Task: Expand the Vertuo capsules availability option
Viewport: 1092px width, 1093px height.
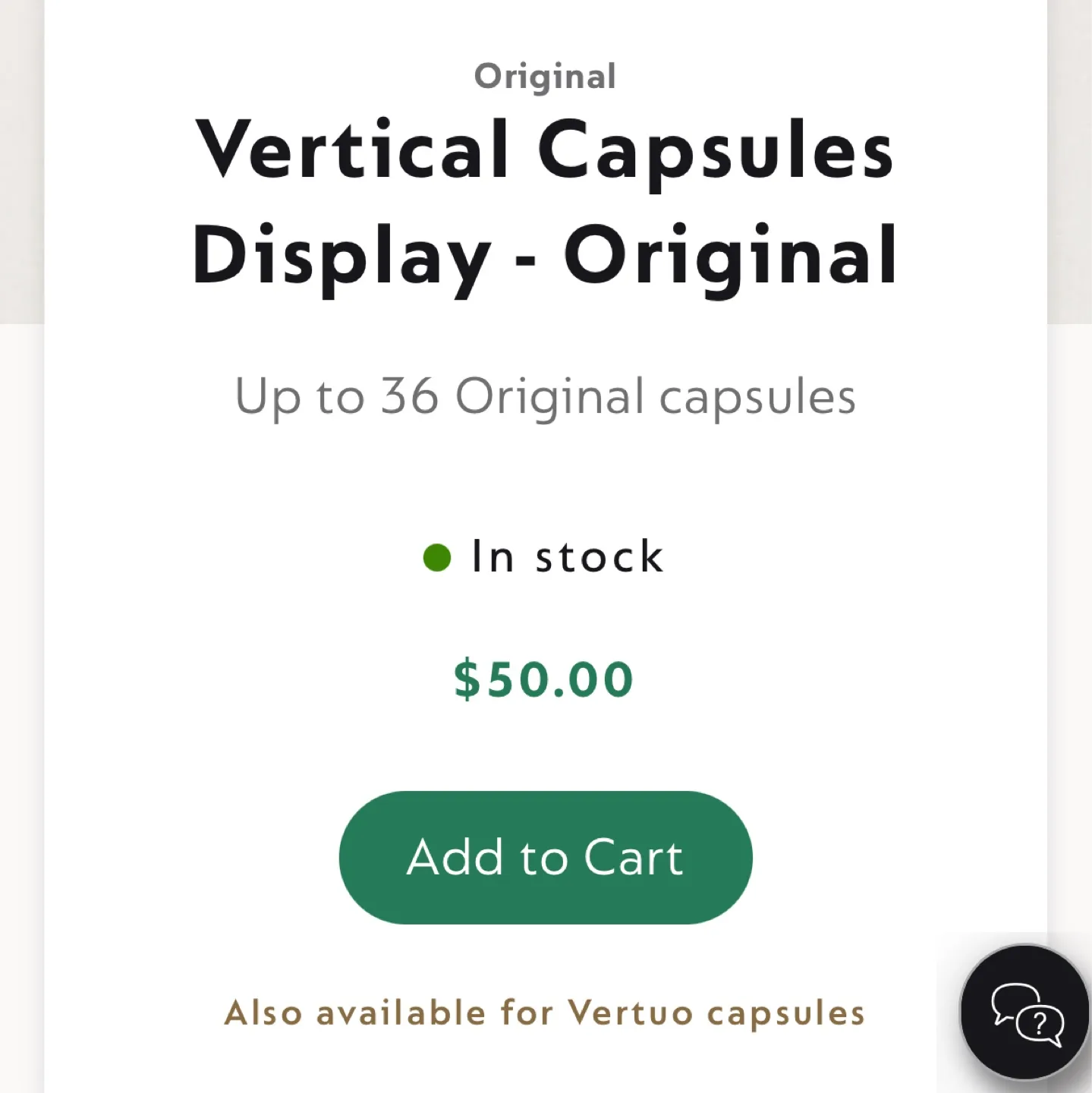Action: [544, 1012]
